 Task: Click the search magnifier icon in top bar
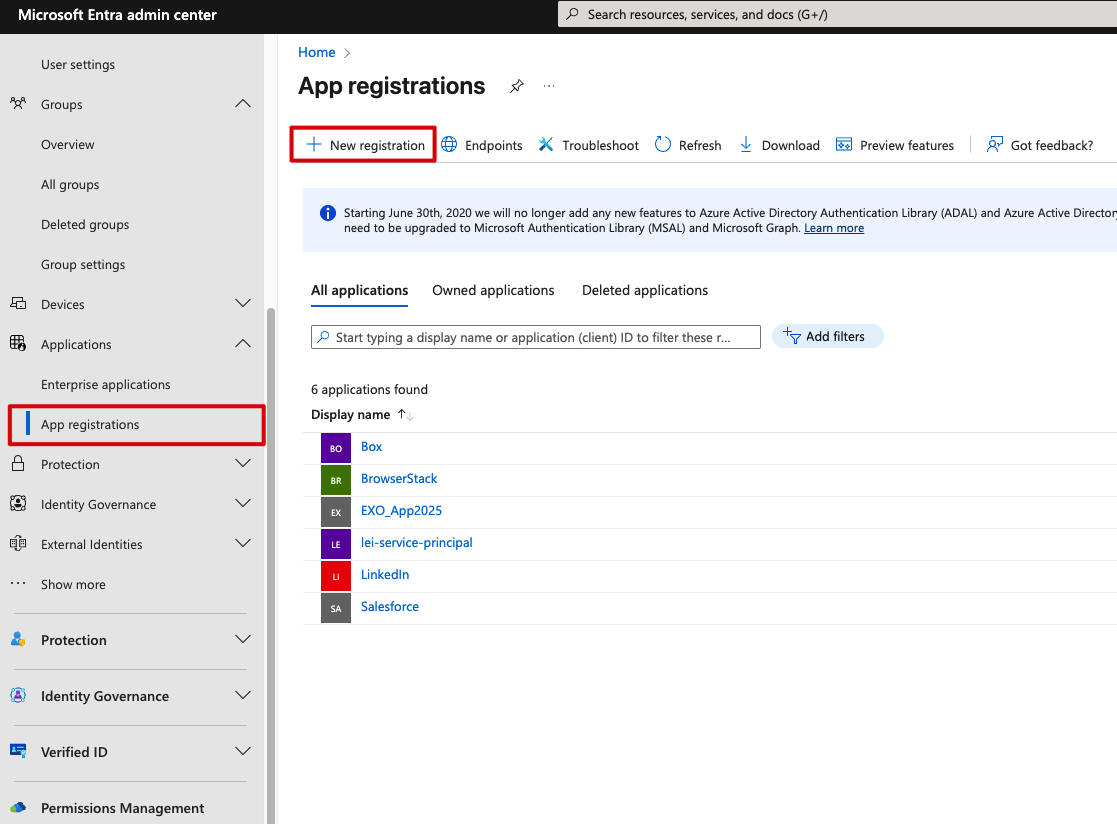[x=572, y=14]
